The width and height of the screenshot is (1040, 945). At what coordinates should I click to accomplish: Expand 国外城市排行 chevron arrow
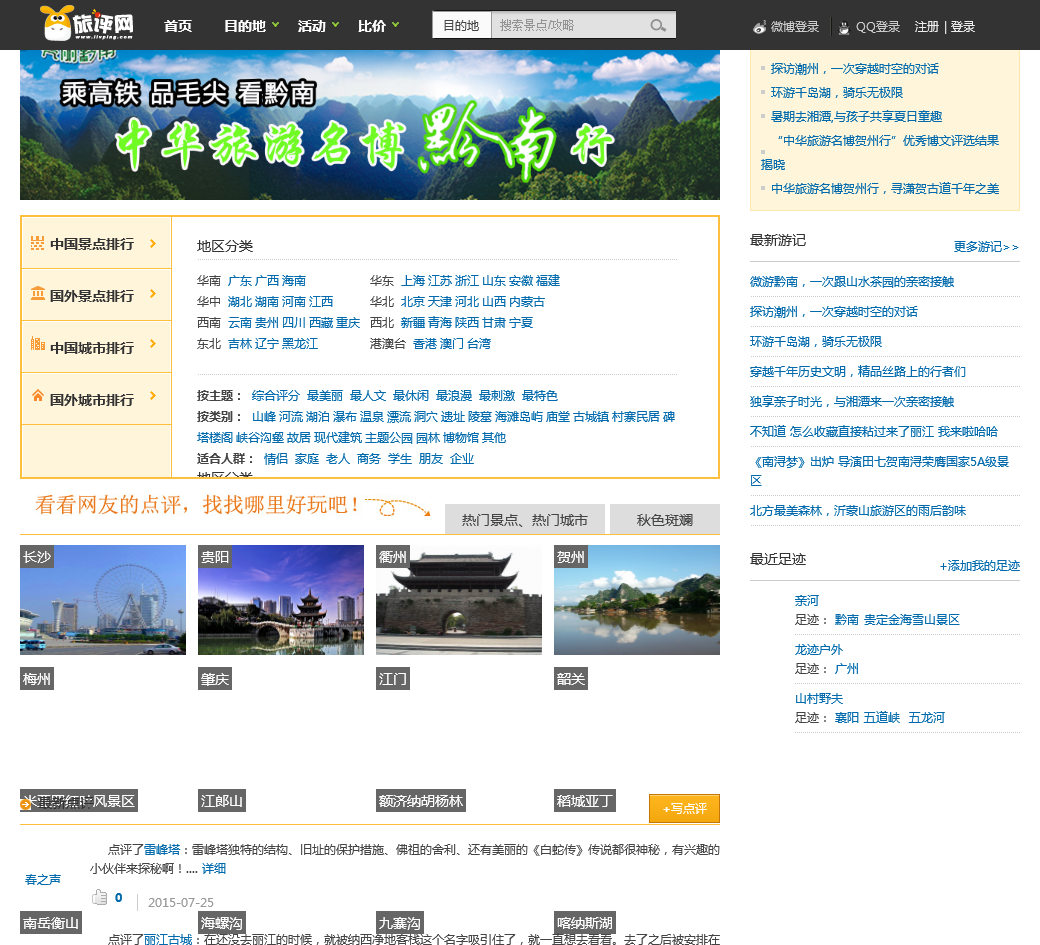coord(153,396)
